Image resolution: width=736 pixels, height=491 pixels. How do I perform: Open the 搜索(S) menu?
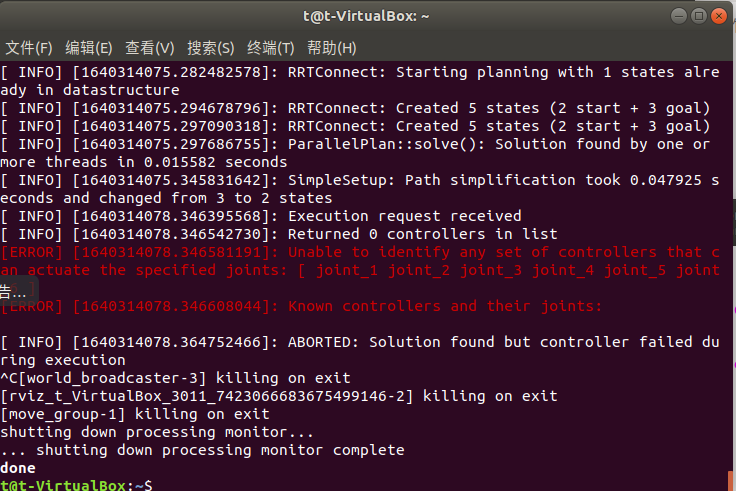pos(210,48)
